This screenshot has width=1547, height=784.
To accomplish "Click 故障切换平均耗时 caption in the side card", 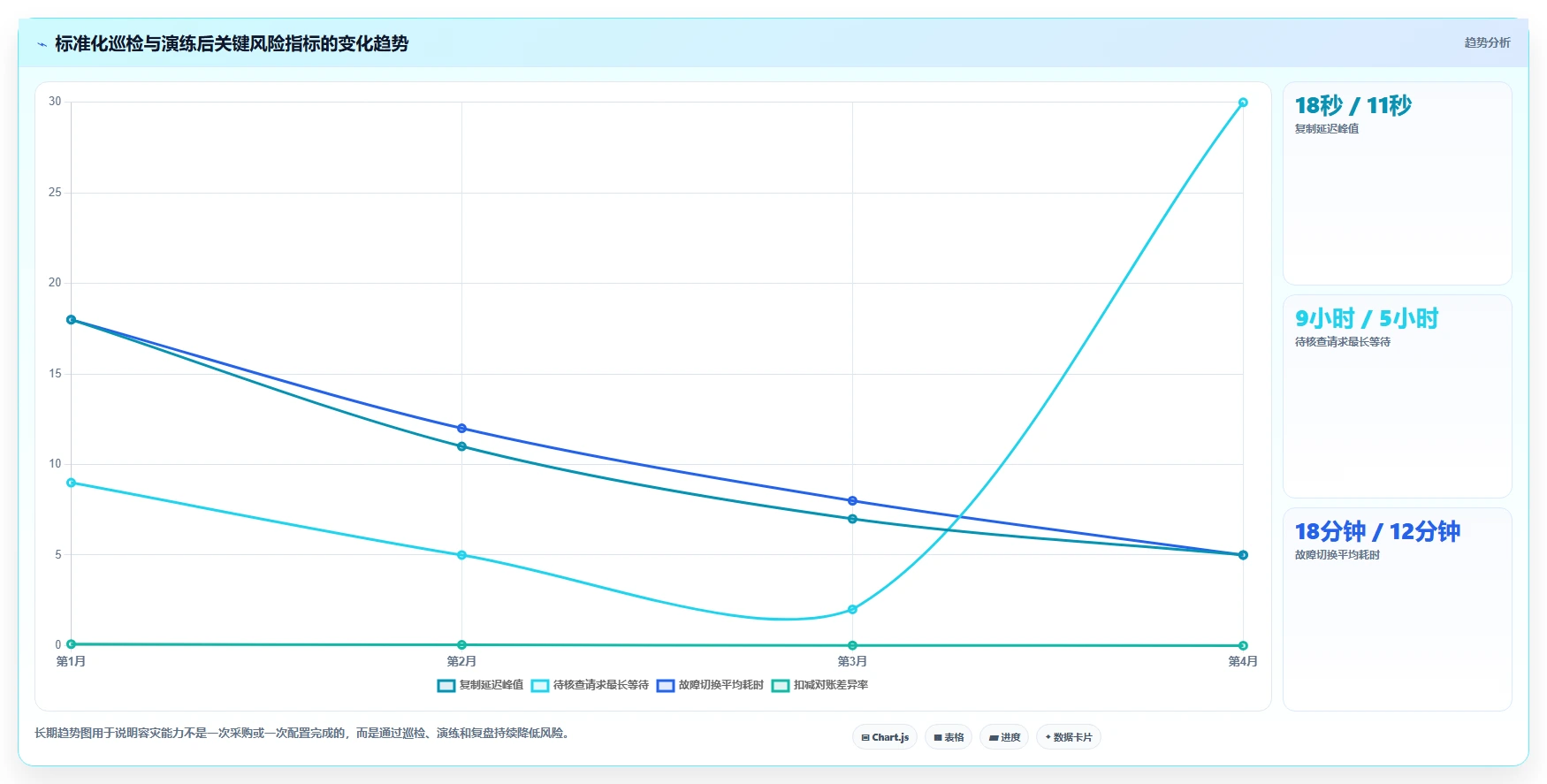I will click(1337, 555).
